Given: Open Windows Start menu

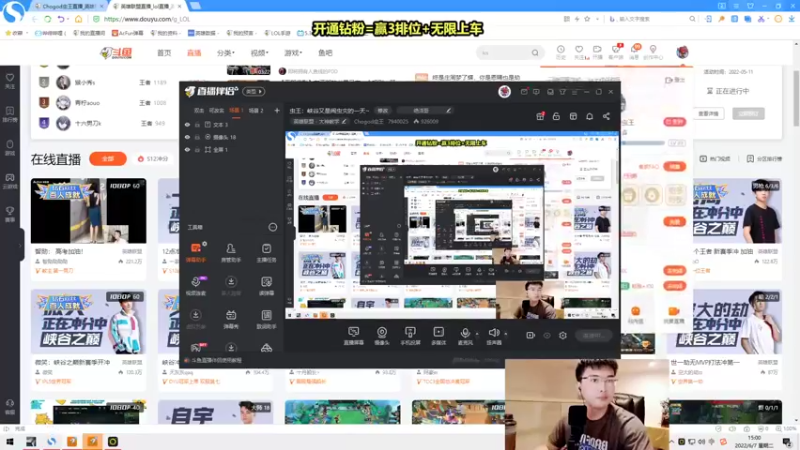Looking at the screenshot, I should 9,442.
